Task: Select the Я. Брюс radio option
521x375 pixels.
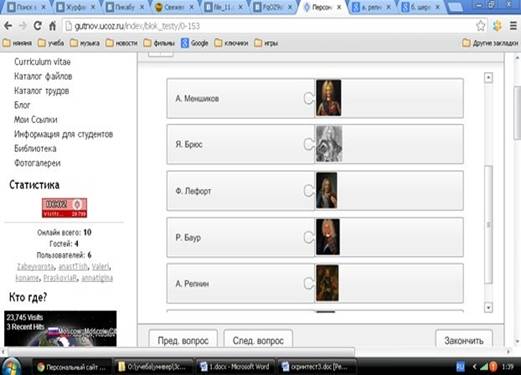Action: click(x=309, y=144)
